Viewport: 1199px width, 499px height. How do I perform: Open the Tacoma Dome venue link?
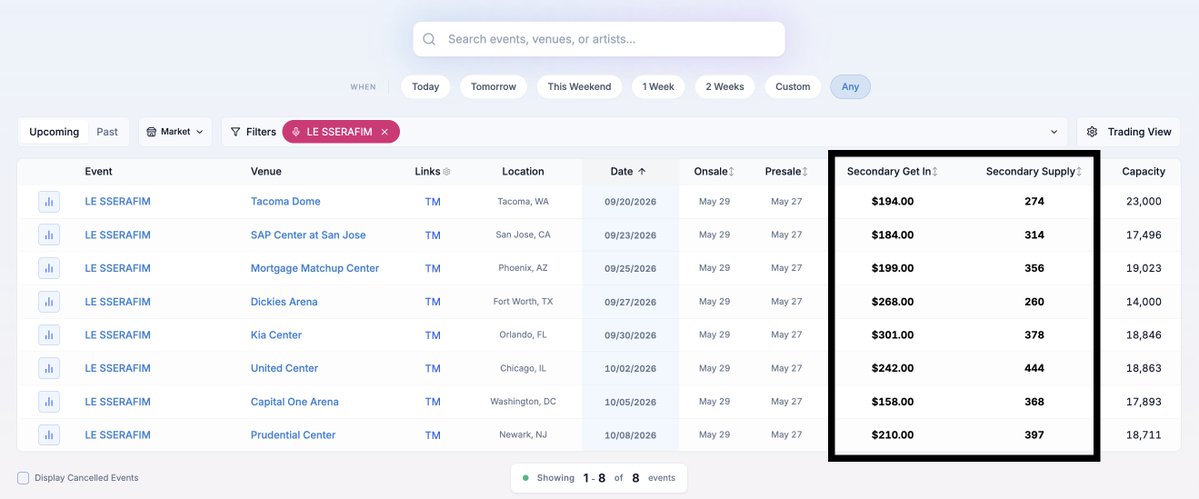coord(285,202)
